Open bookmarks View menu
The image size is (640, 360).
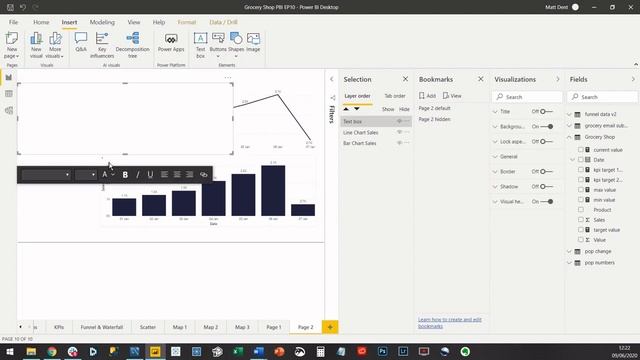pyautogui.click(x=452, y=96)
